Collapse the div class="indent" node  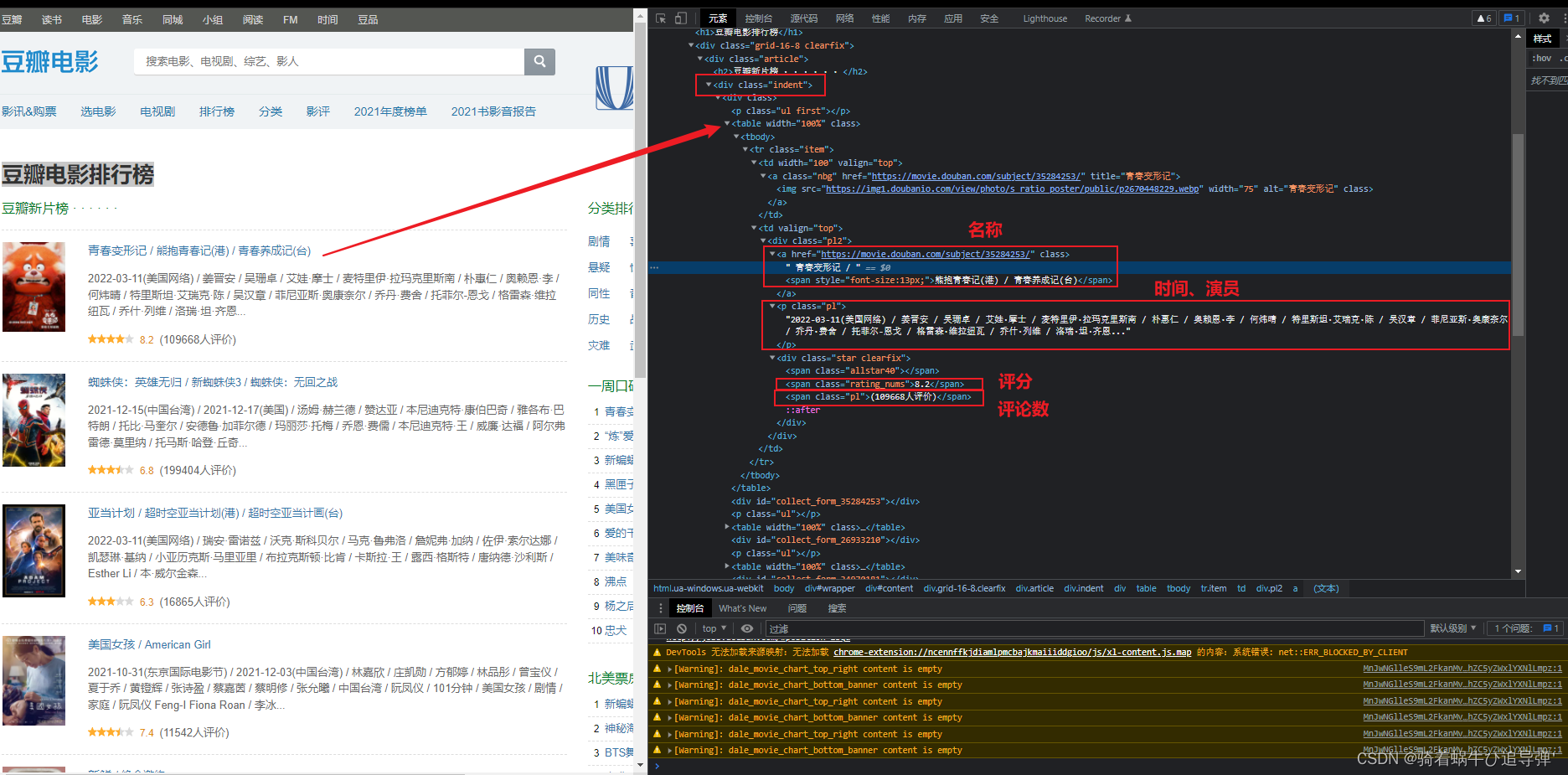coord(709,85)
